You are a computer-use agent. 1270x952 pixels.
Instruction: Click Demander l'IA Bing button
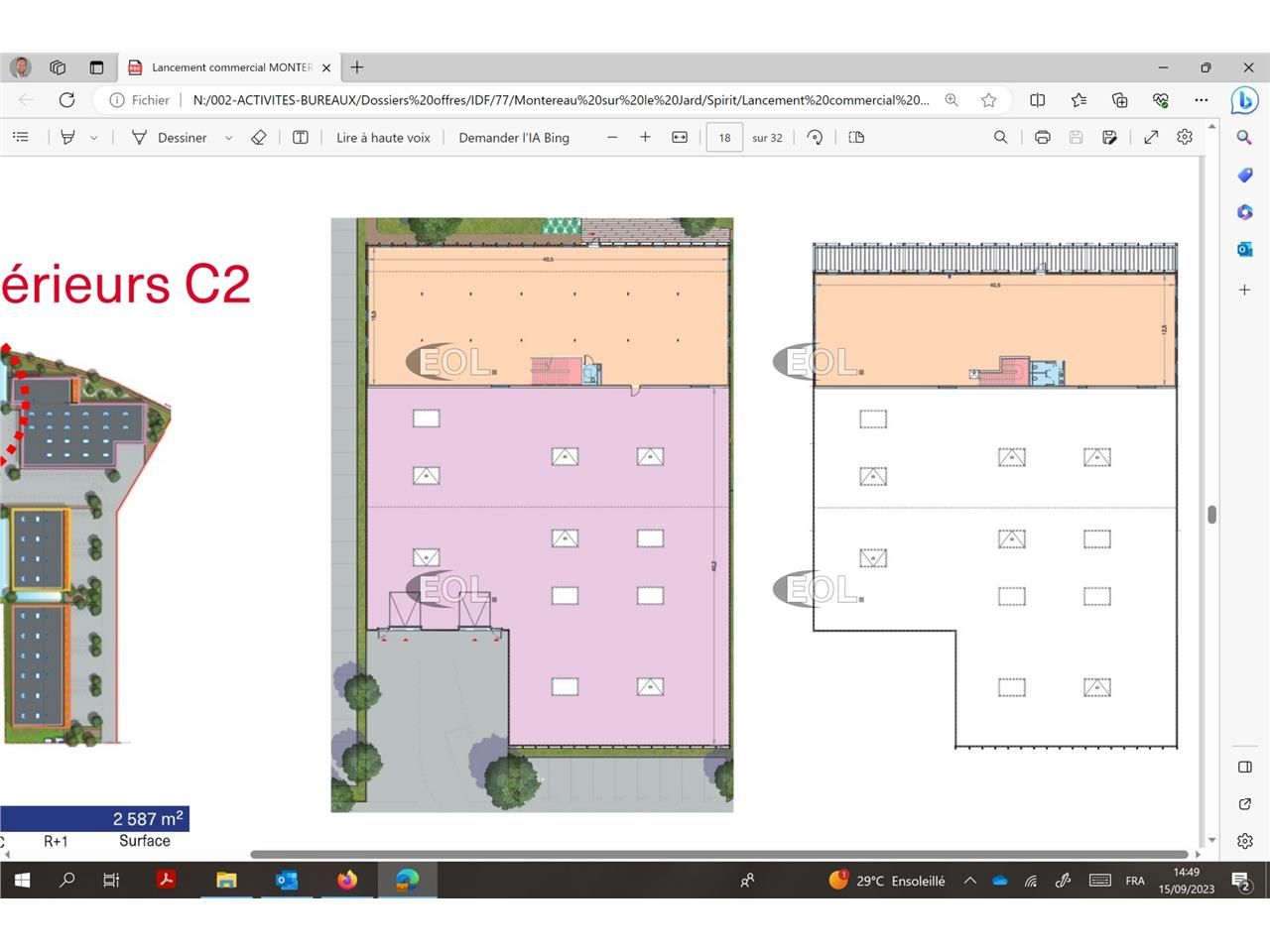(514, 138)
